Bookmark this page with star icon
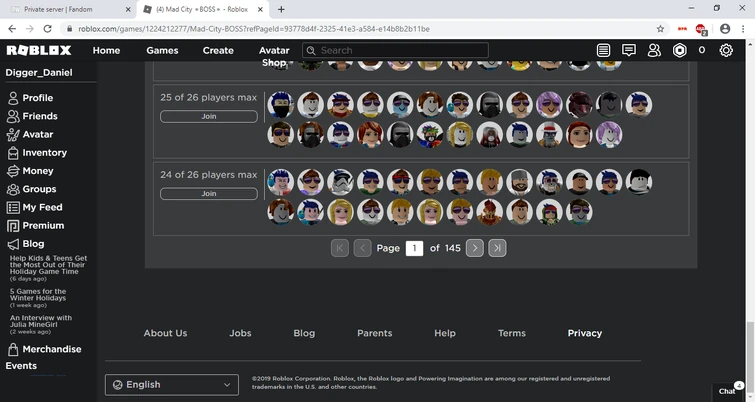Image resolution: width=755 pixels, height=402 pixels. click(661, 29)
